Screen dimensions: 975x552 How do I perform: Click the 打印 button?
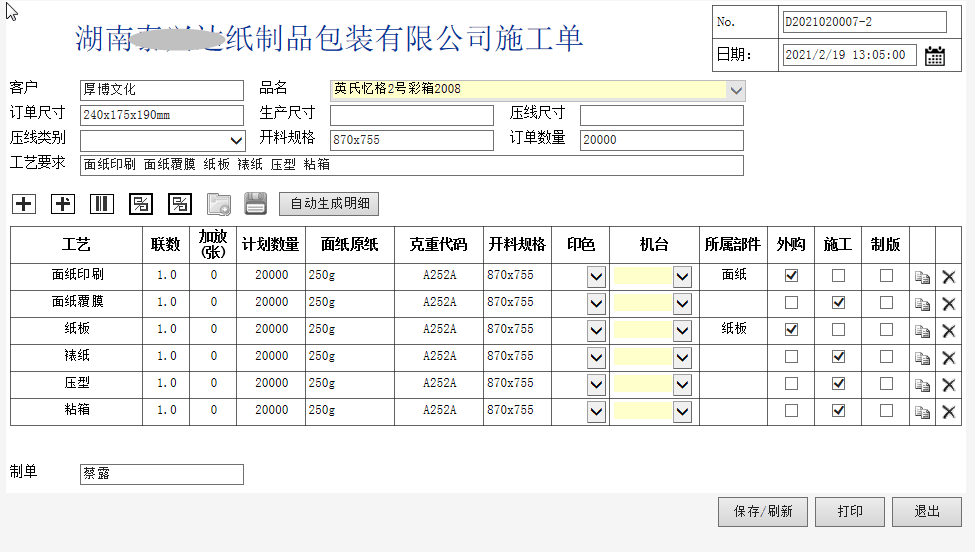[x=850, y=511]
